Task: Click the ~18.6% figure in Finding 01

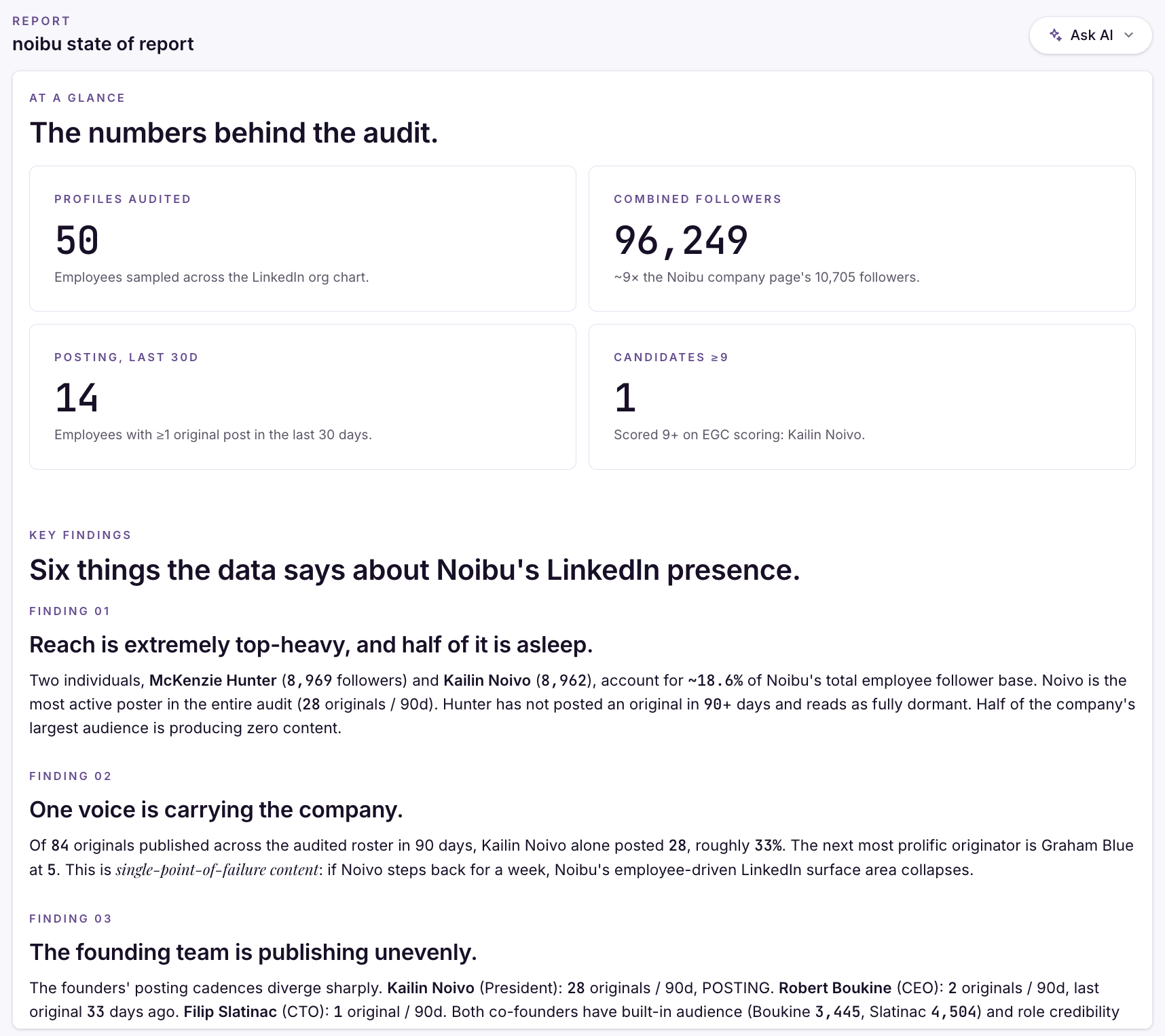Action: coord(716,680)
